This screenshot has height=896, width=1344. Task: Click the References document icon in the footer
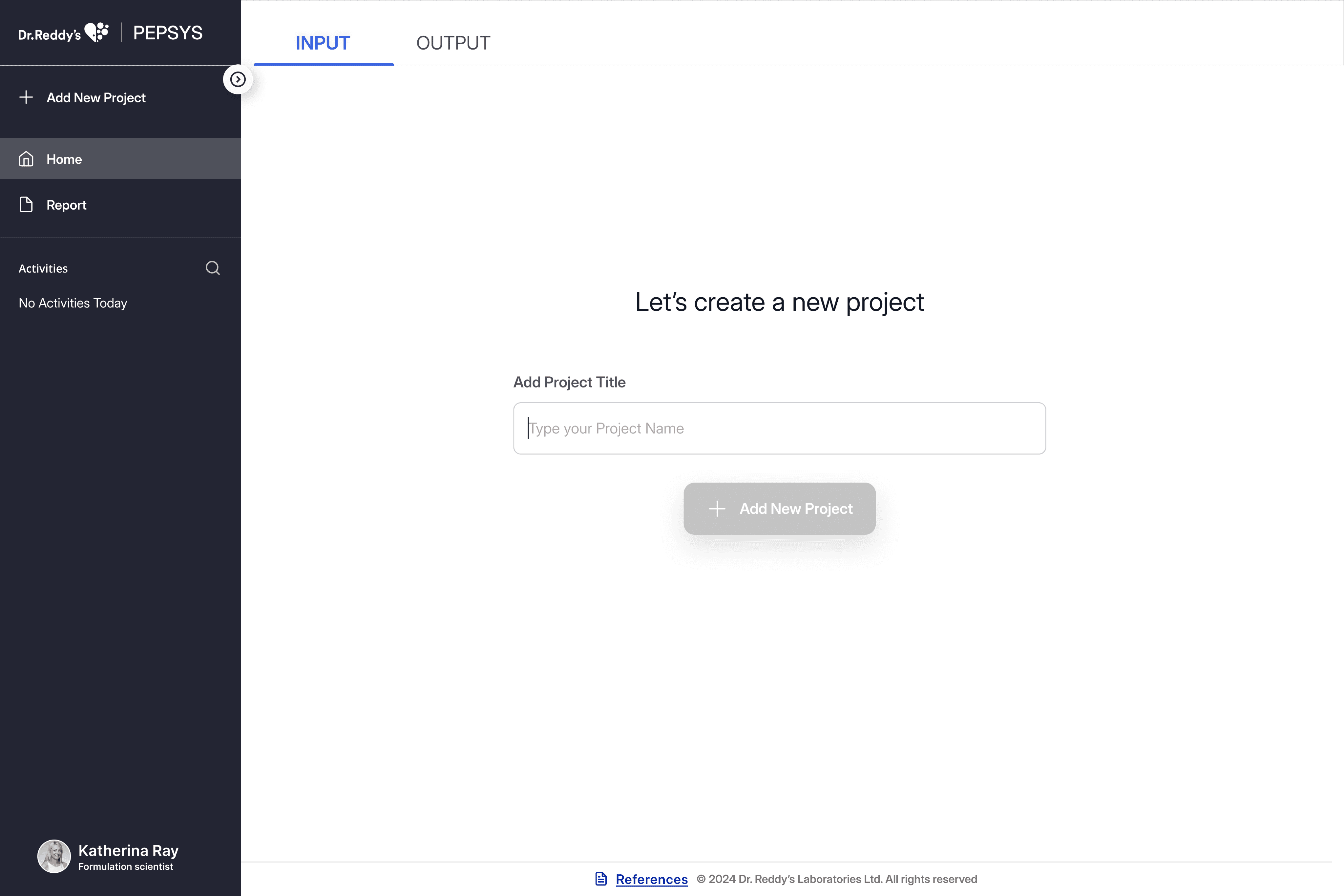click(x=600, y=879)
